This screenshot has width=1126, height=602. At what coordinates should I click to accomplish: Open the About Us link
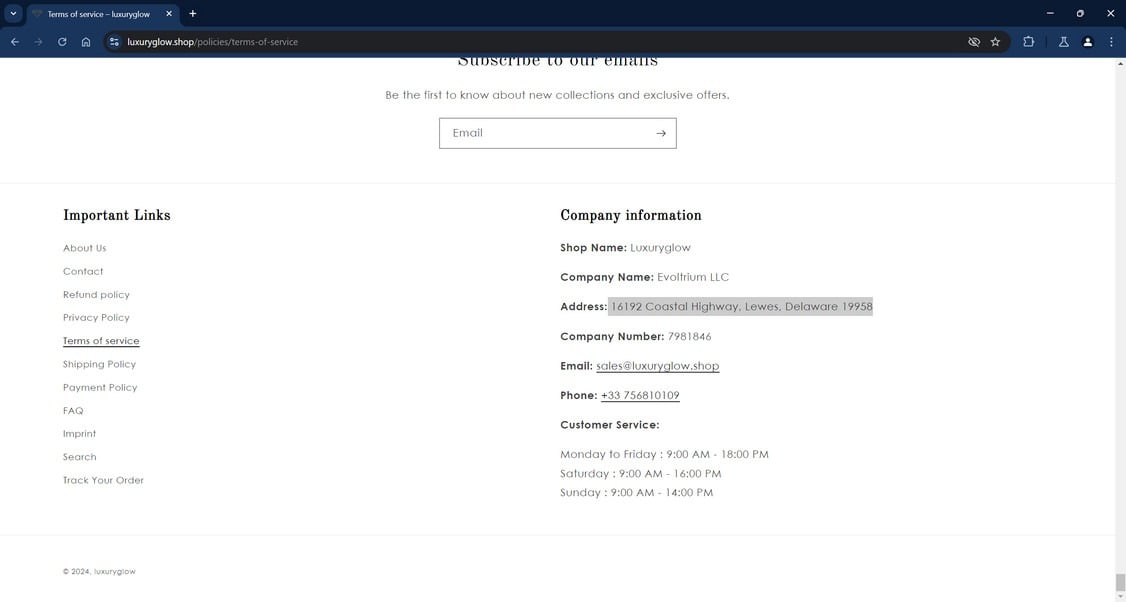85,248
